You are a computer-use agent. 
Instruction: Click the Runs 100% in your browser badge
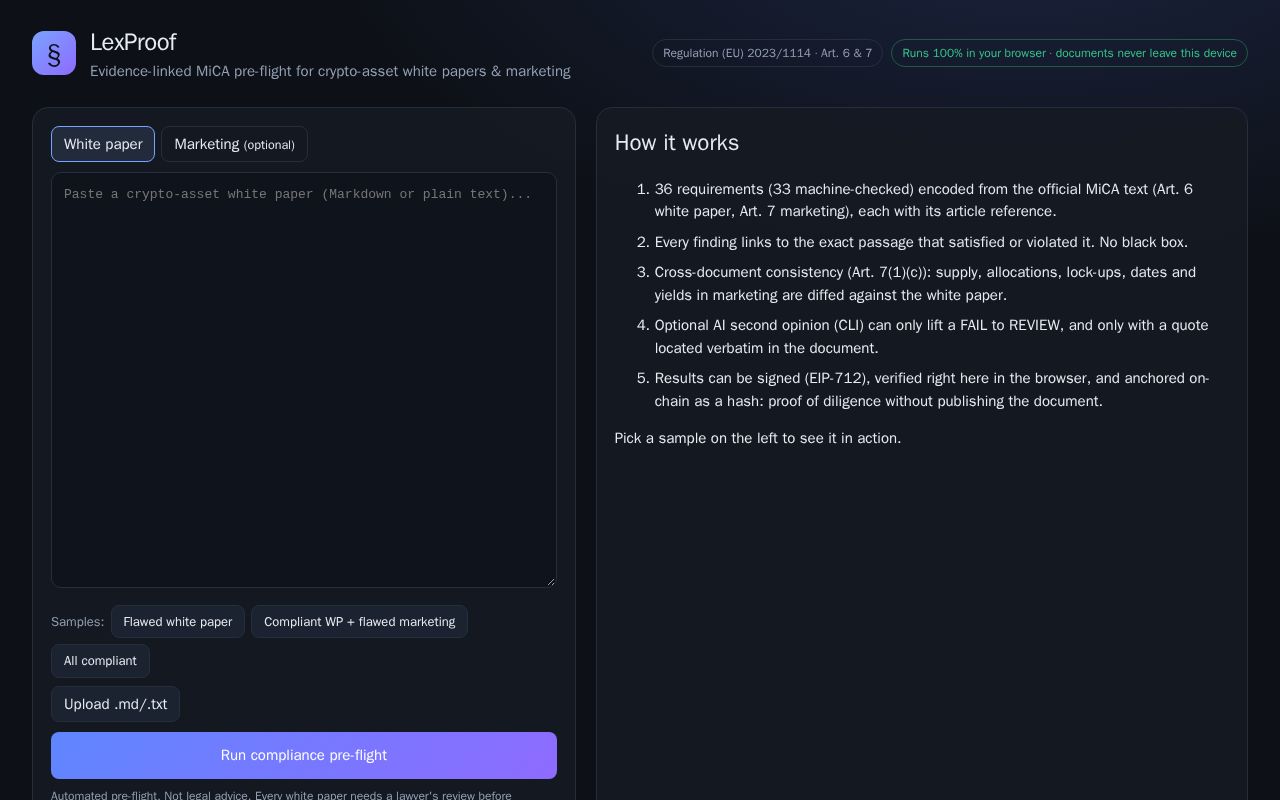tap(1069, 53)
